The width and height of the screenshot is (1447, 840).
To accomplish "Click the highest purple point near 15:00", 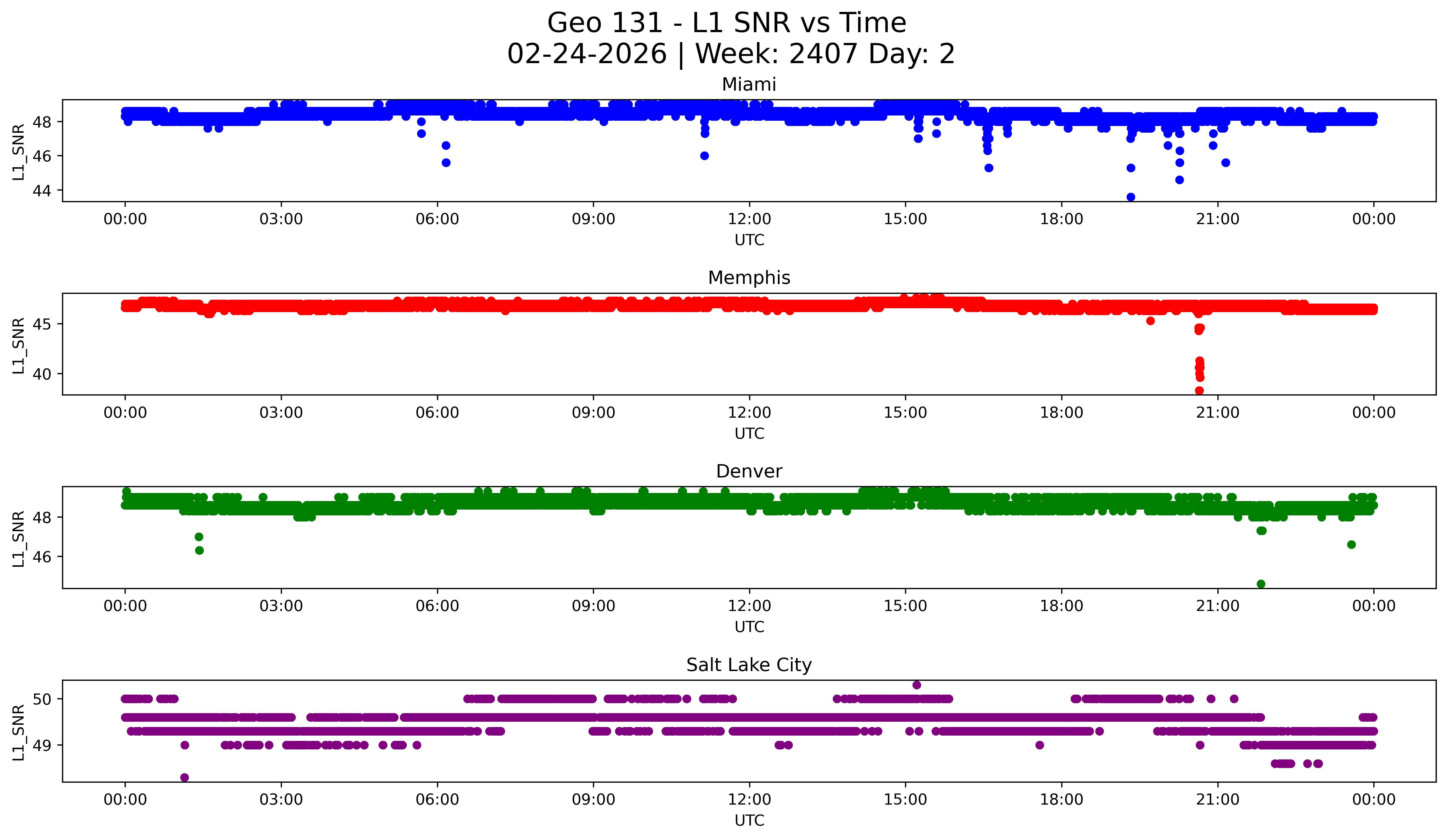I will [916, 685].
